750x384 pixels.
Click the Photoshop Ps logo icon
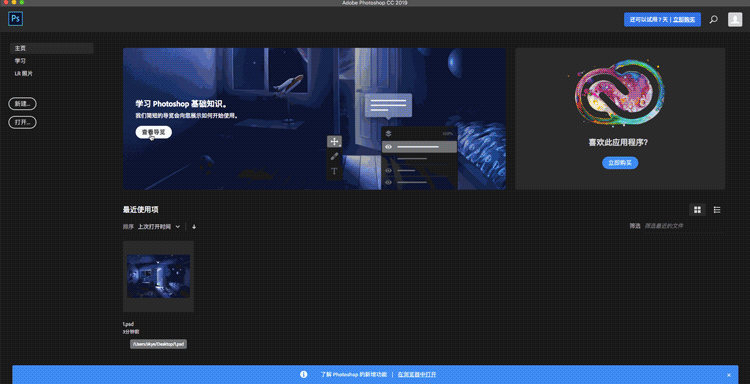16,19
